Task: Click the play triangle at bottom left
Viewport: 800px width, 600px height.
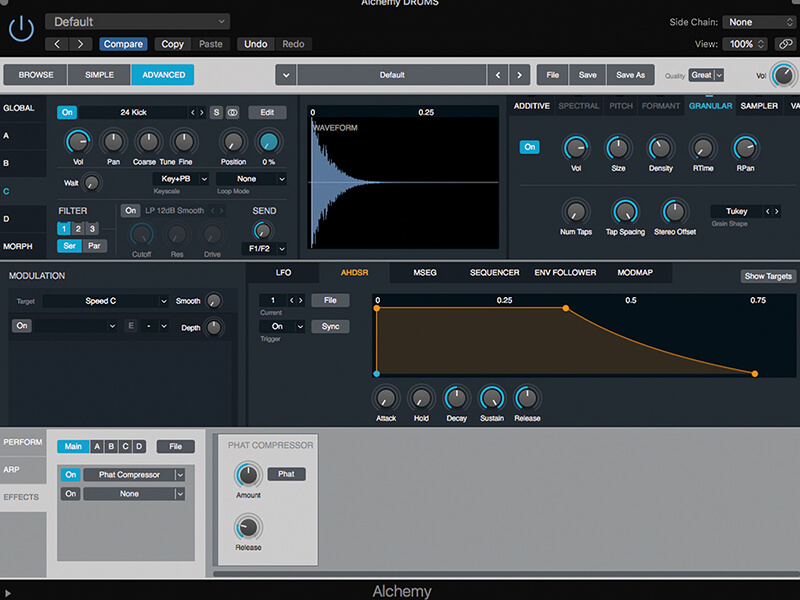Action: click(7, 593)
